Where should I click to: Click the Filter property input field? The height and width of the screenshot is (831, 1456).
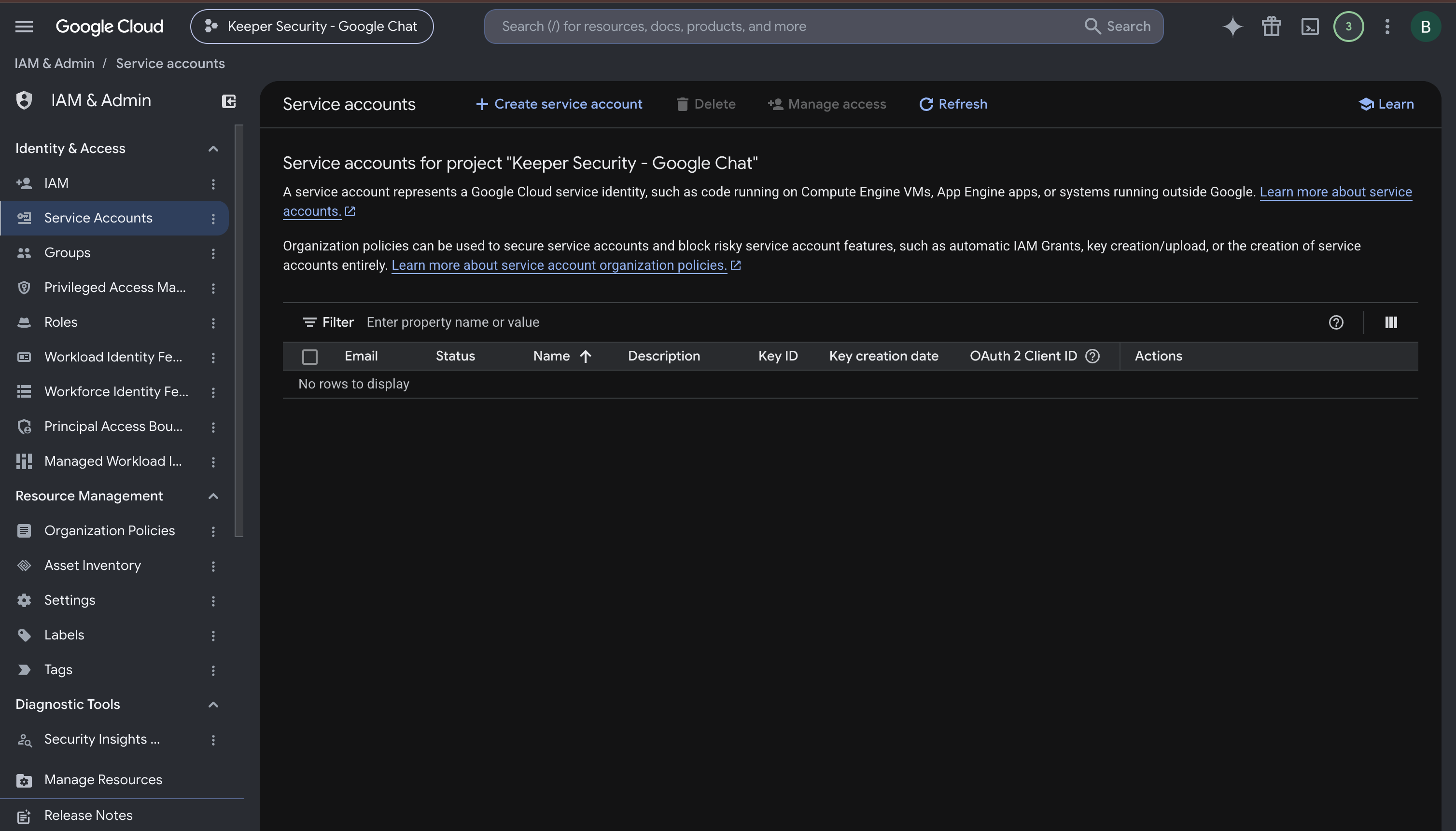click(x=840, y=322)
